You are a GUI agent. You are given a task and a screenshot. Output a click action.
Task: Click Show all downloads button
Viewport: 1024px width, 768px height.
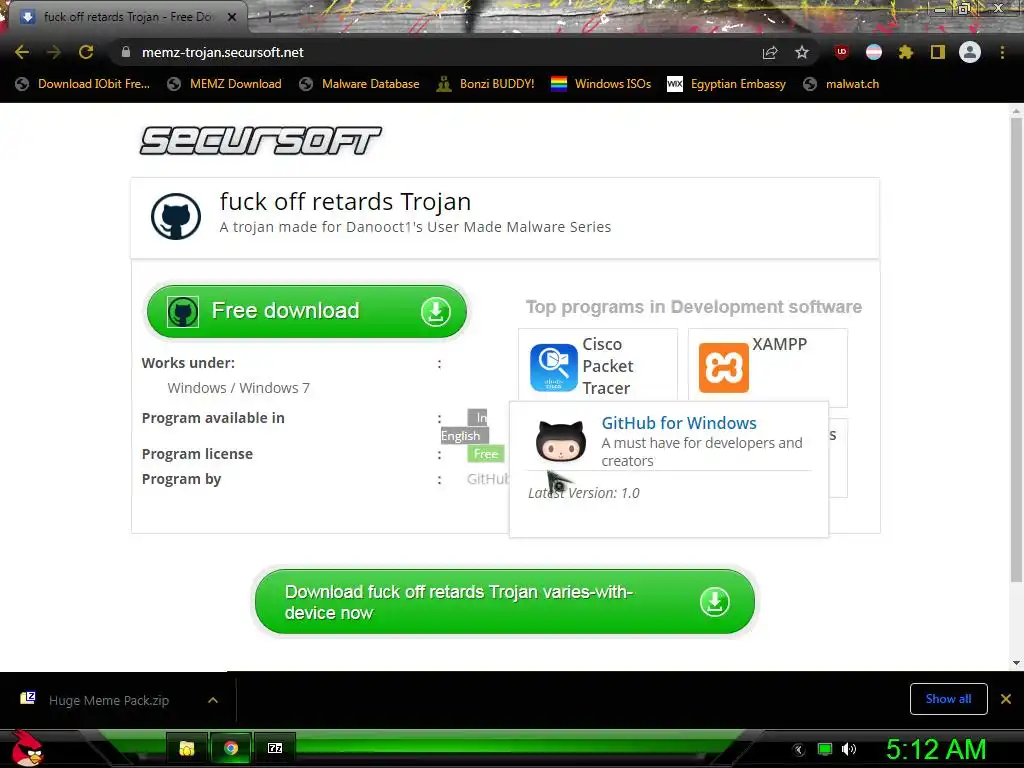tap(948, 699)
